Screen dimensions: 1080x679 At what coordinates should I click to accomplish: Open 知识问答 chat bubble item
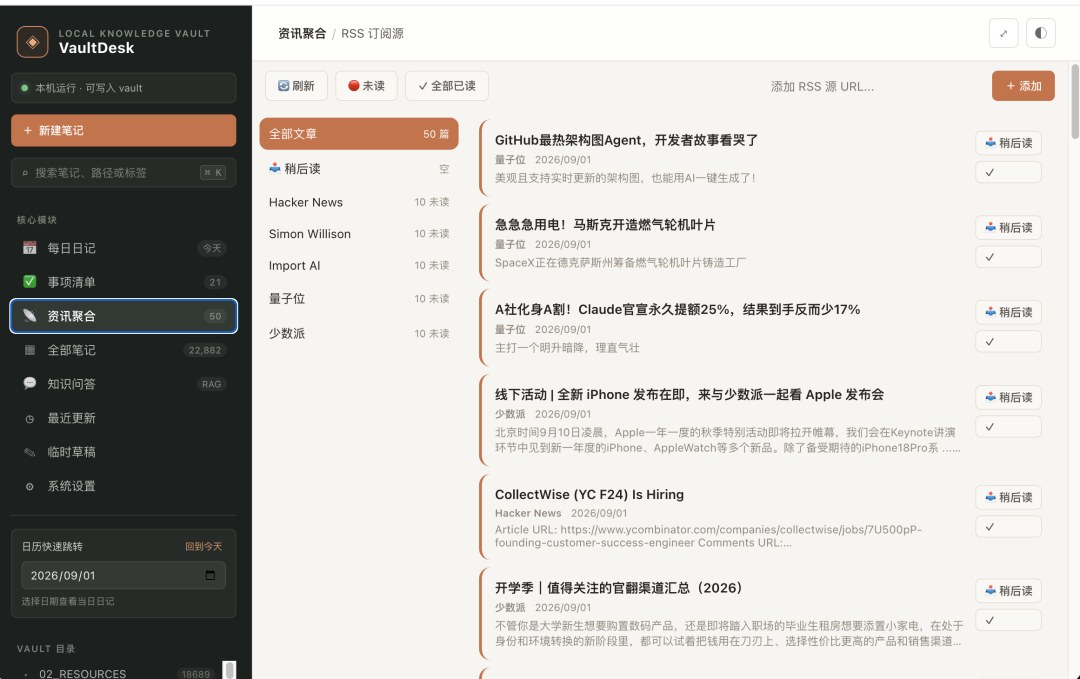123,384
